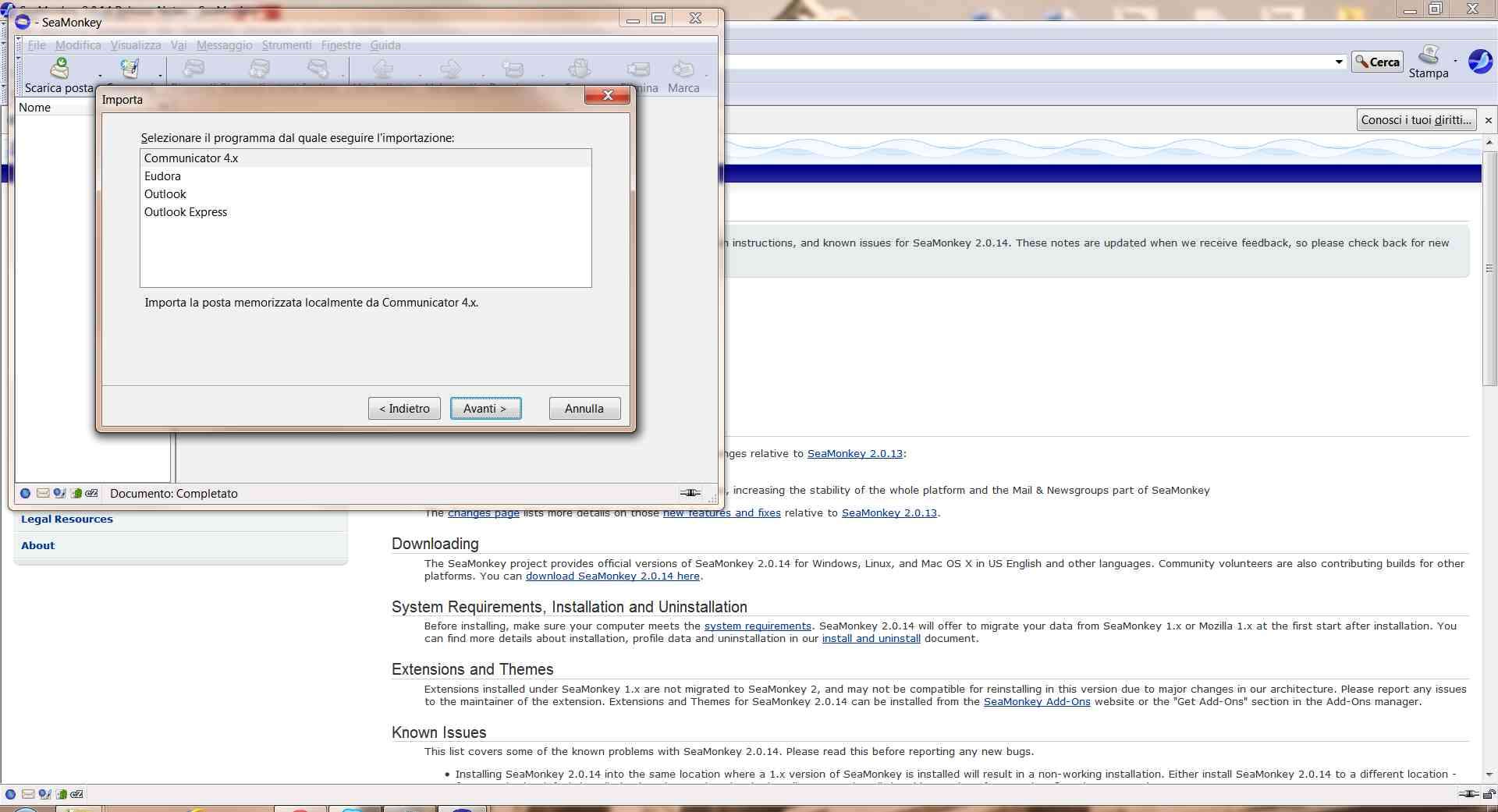The image size is (1498, 812).
Task: Click the scroll up arrow of browser page
Action: point(1489,143)
